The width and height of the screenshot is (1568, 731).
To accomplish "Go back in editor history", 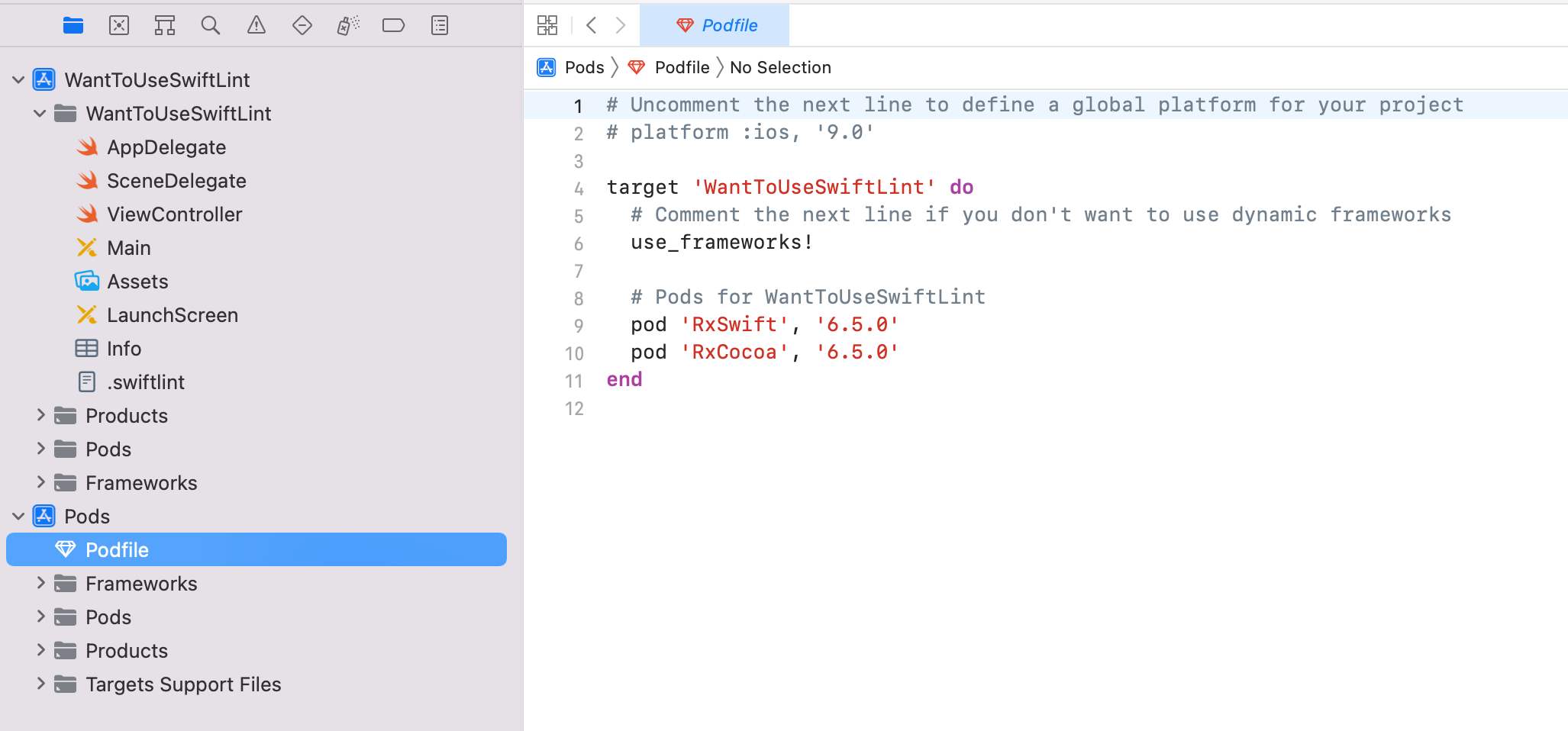I will (x=592, y=25).
